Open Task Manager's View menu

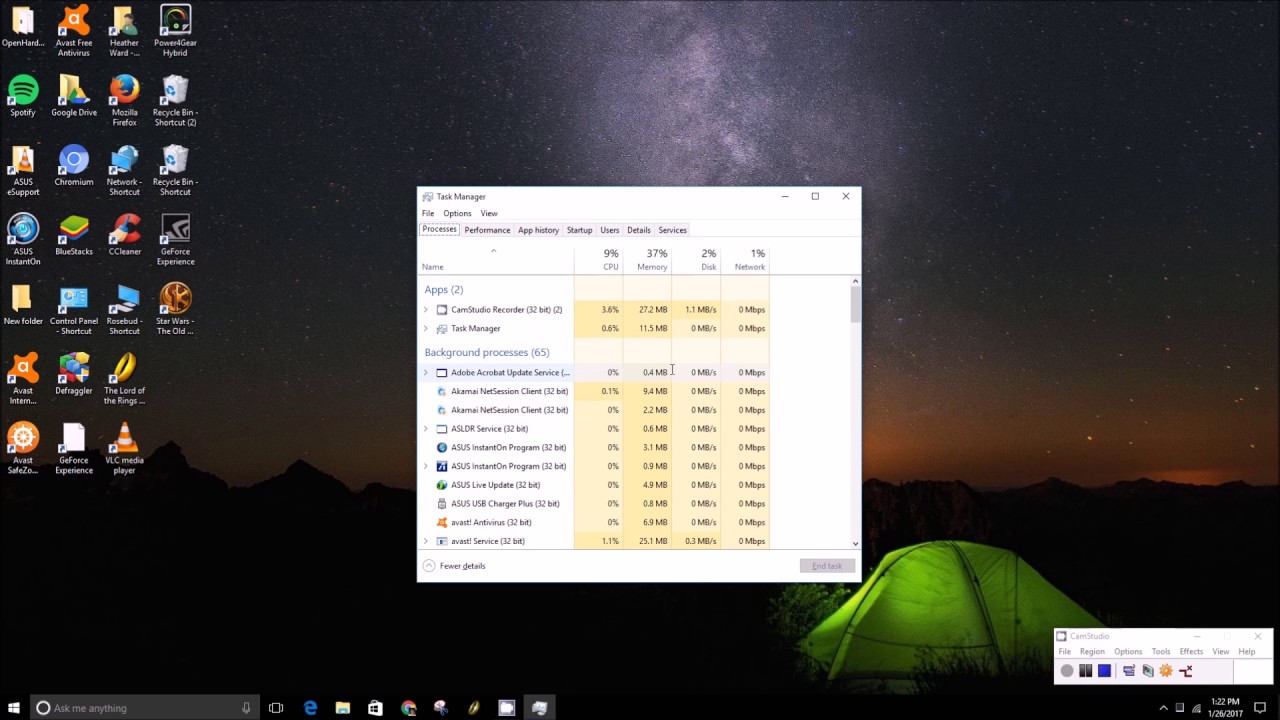point(489,213)
